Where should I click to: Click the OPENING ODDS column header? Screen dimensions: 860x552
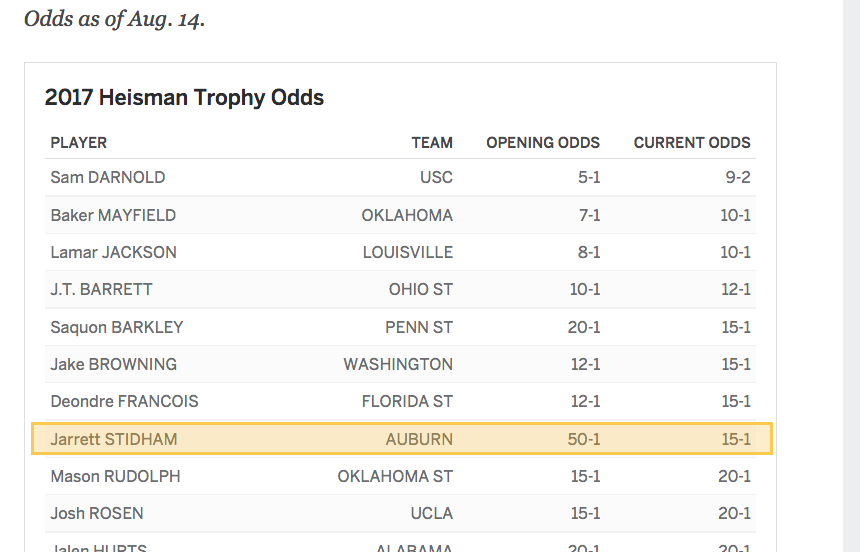coord(543,143)
